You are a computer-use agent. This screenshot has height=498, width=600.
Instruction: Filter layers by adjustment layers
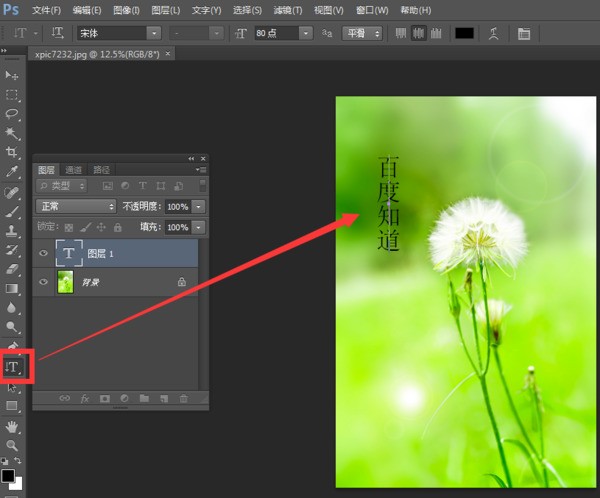pyautogui.click(x=125, y=186)
